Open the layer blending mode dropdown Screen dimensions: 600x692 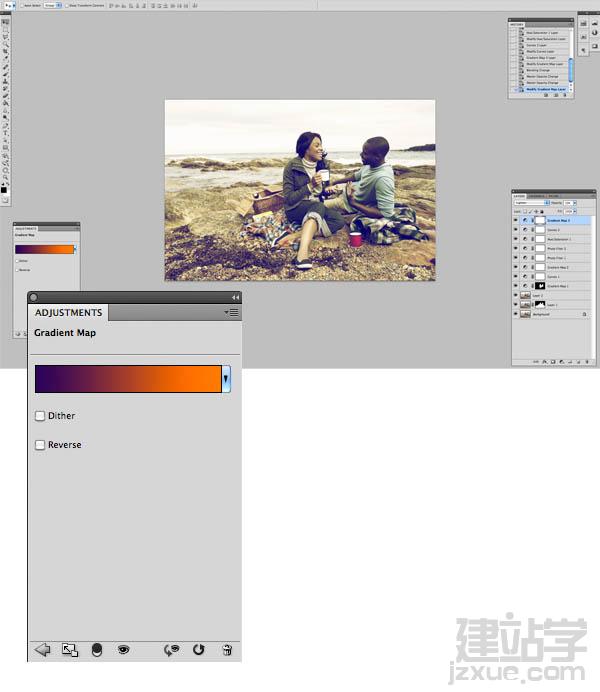point(532,203)
